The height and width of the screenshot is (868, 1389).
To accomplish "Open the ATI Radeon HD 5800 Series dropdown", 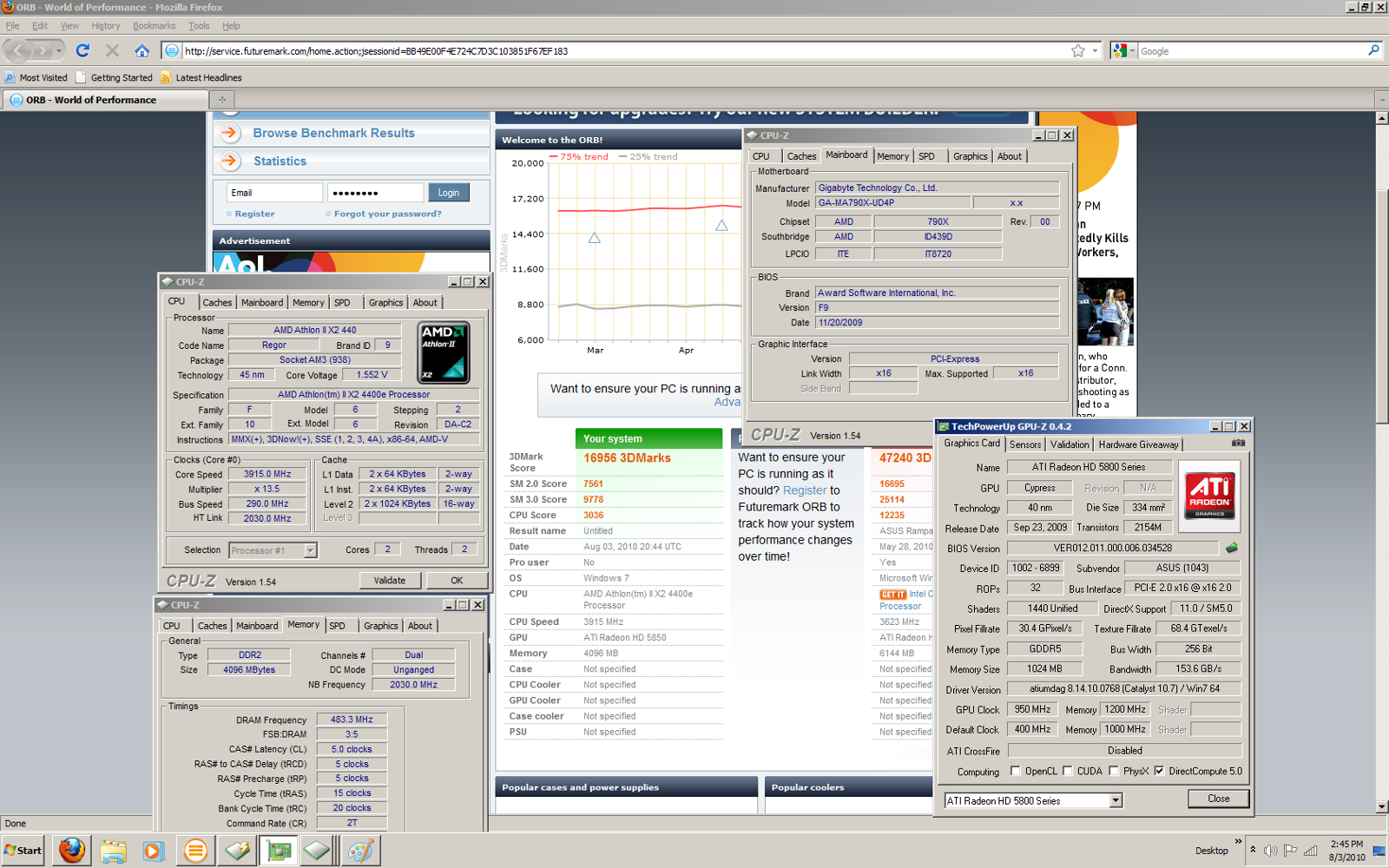I will [x=1116, y=800].
